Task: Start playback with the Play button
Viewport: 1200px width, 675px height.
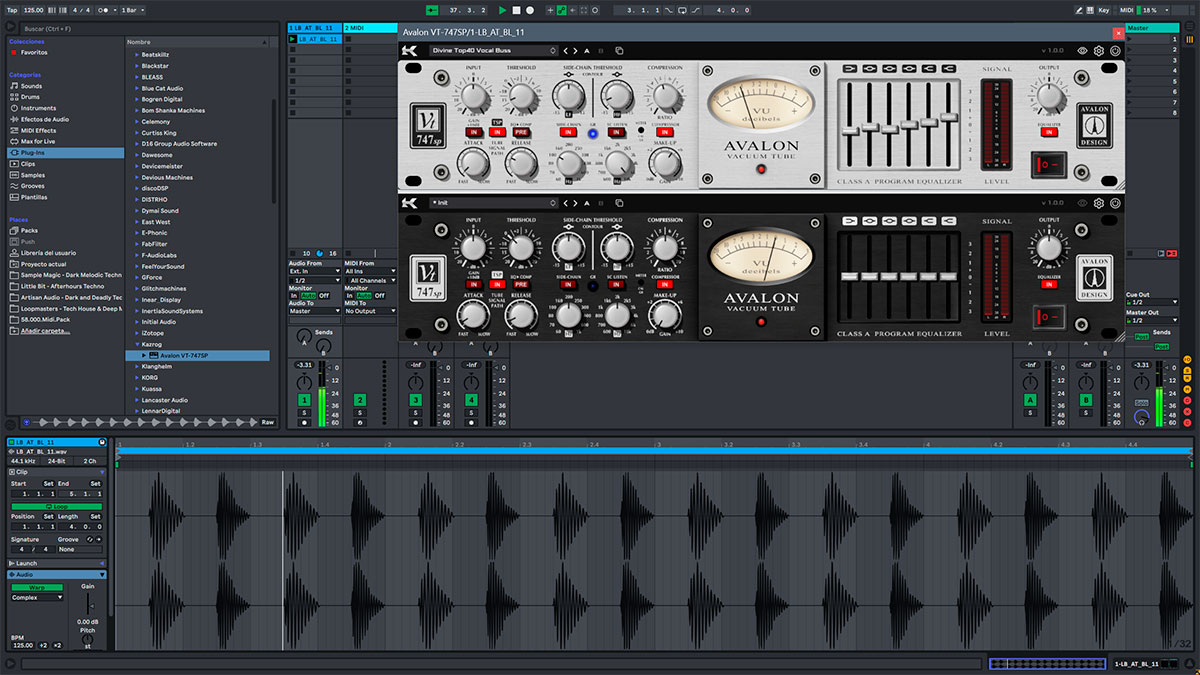Action: click(x=503, y=10)
